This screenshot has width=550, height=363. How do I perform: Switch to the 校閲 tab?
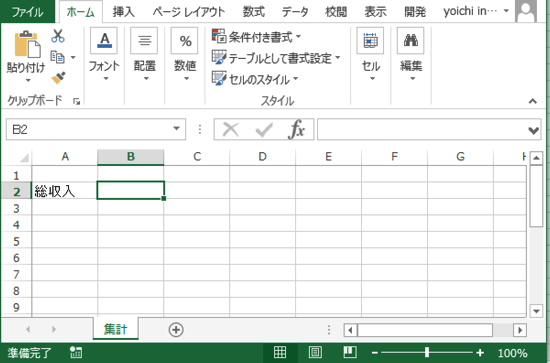click(x=336, y=12)
